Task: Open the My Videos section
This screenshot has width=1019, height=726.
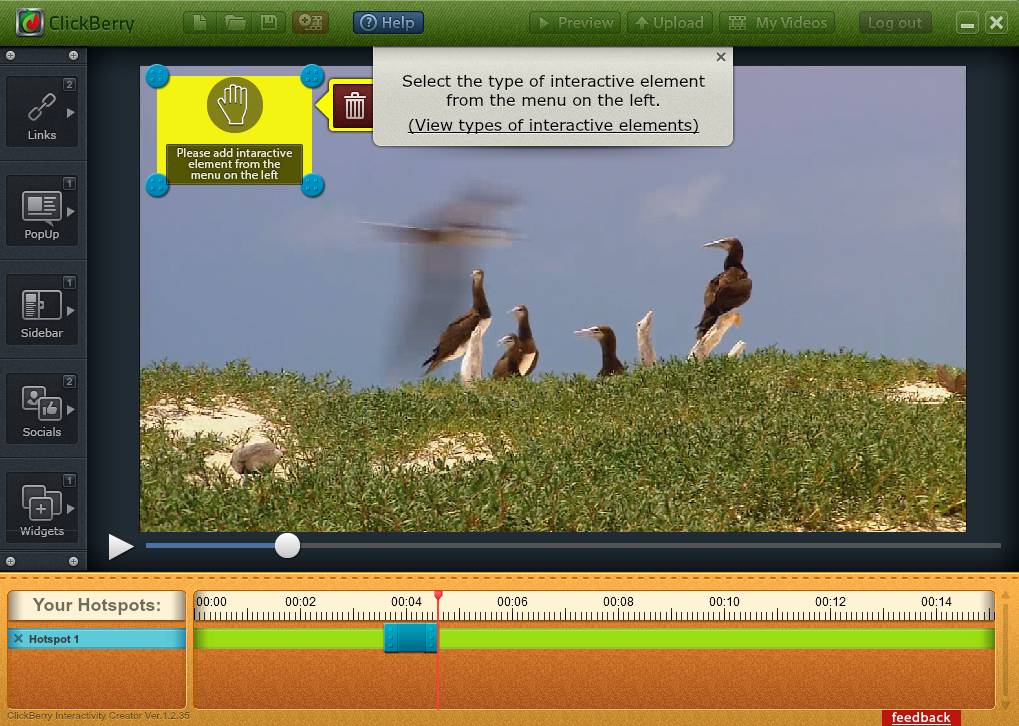Action: click(777, 22)
